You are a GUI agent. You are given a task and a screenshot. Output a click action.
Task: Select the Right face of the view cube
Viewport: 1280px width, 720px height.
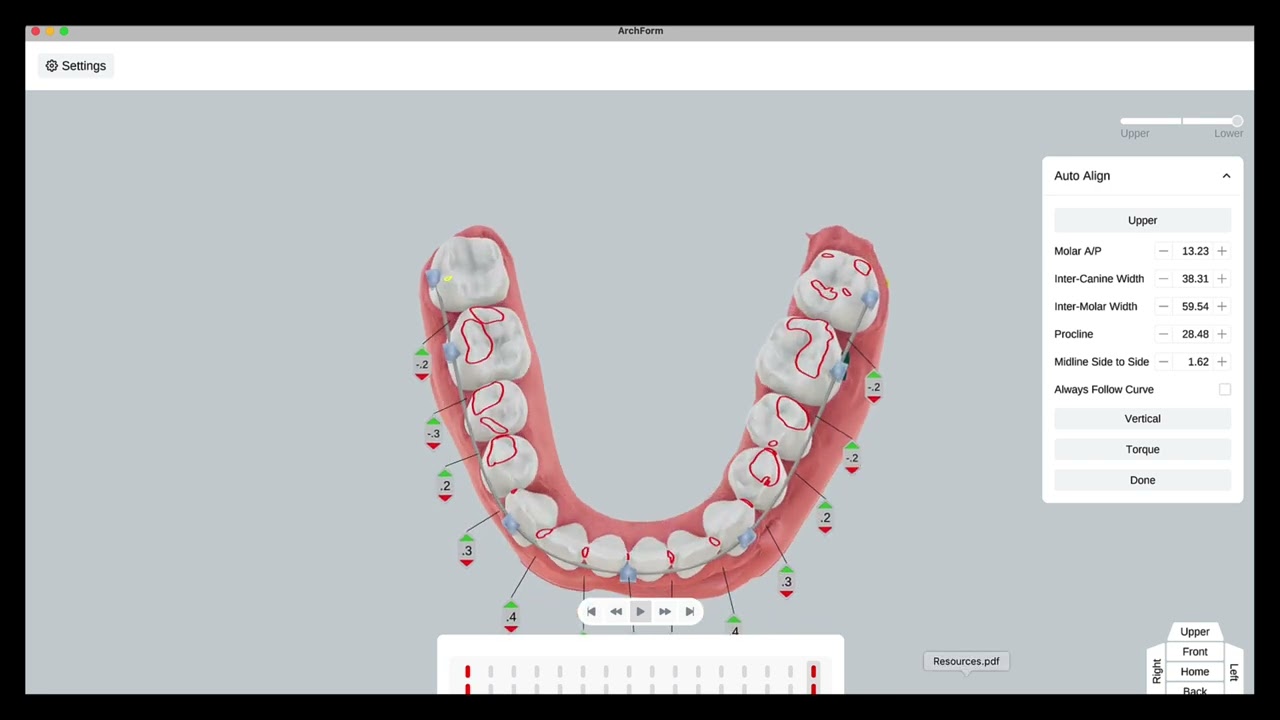click(x=1157, y=671)
